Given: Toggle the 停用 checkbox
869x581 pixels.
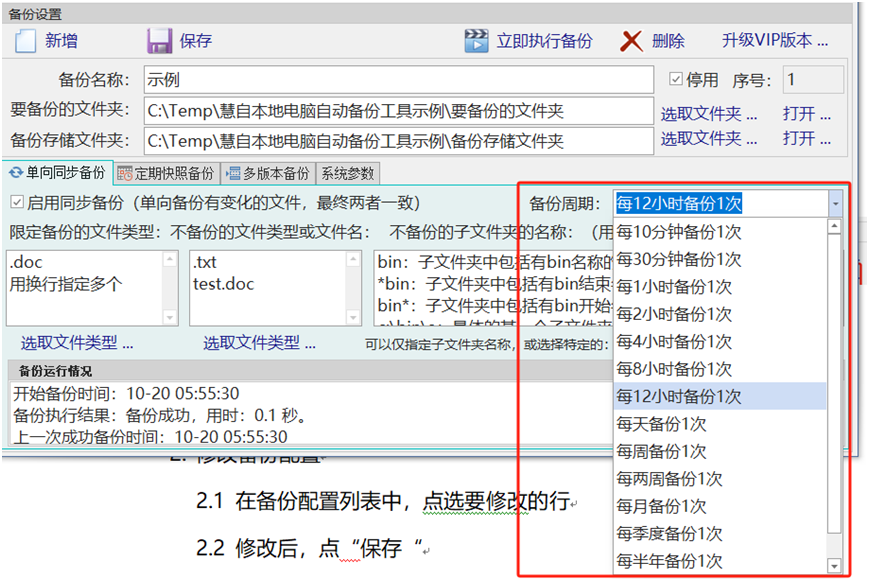Looking at the screenshot, I should tap(676, 80).
